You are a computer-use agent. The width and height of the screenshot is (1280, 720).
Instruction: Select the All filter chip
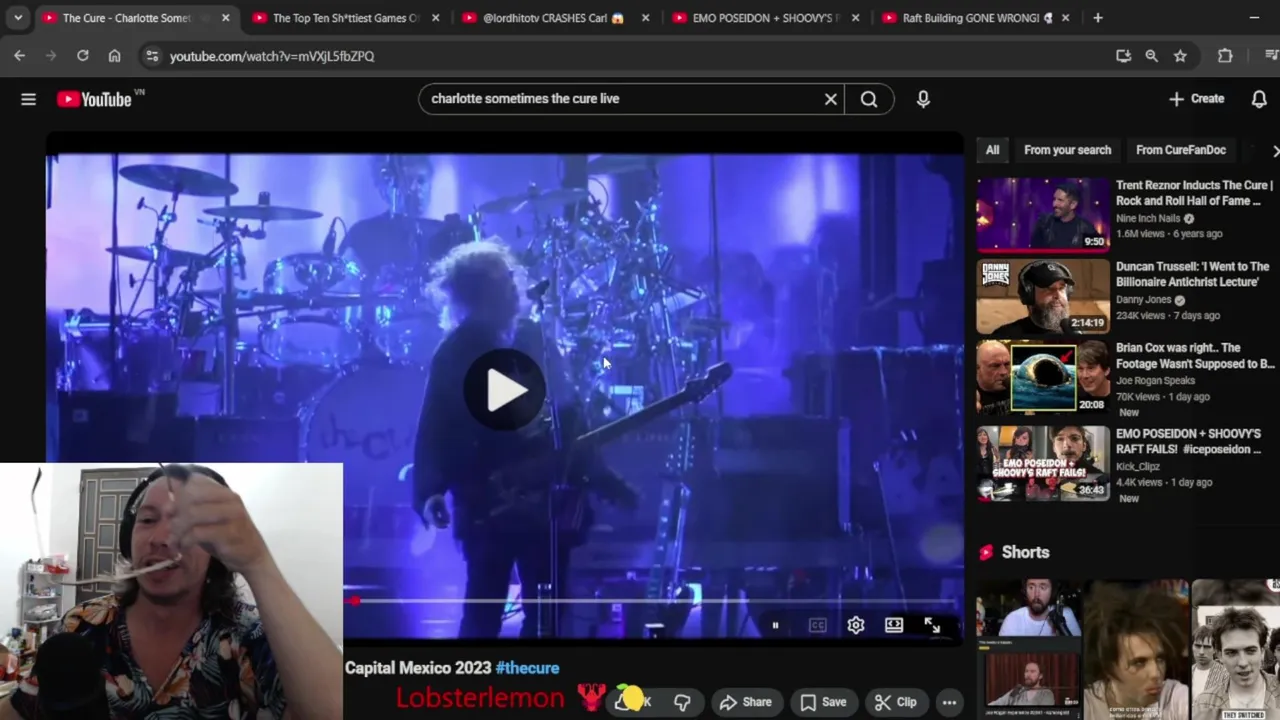pyautogui.click(x=992, y=150)
